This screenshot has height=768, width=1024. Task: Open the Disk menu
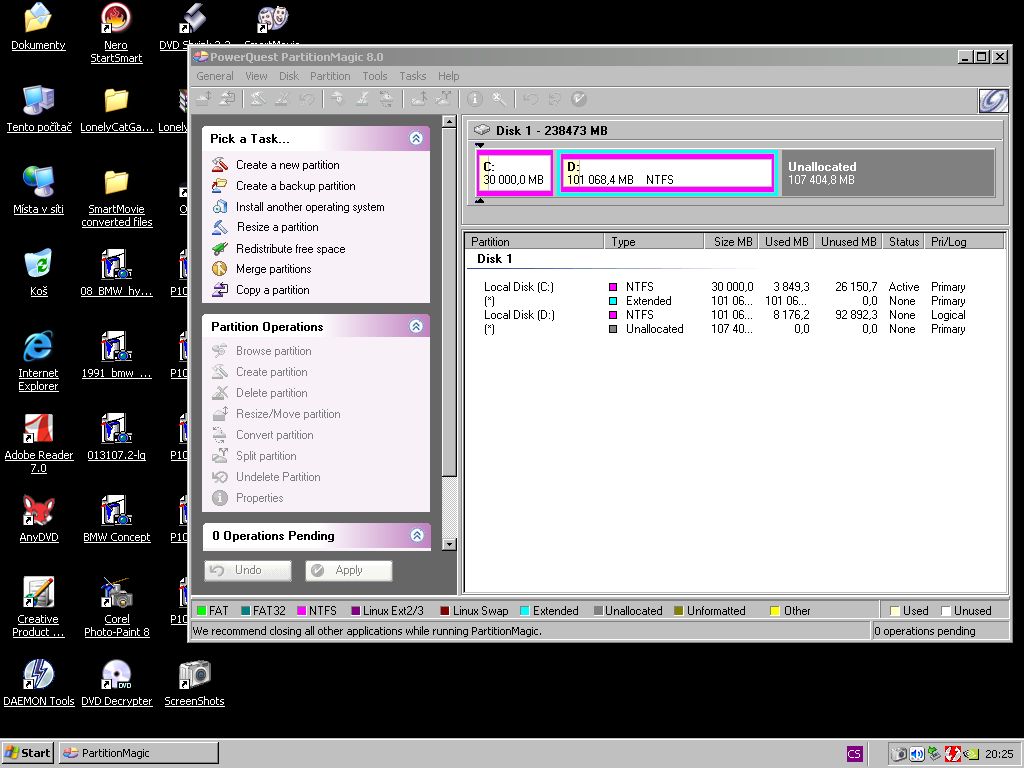point(289,76)
